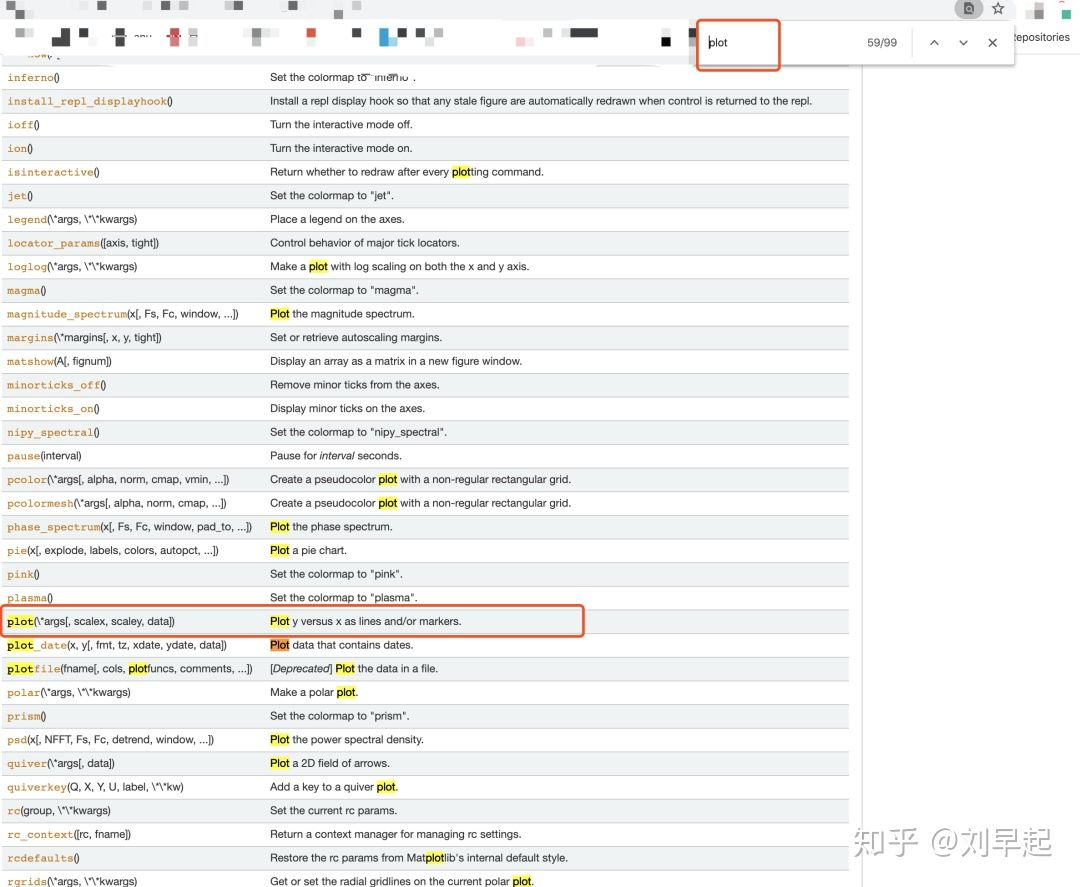Click description 'Plot a 2D field of arrows.'
The height and width of the screenshot is (887, 1080).
(330, 763)
